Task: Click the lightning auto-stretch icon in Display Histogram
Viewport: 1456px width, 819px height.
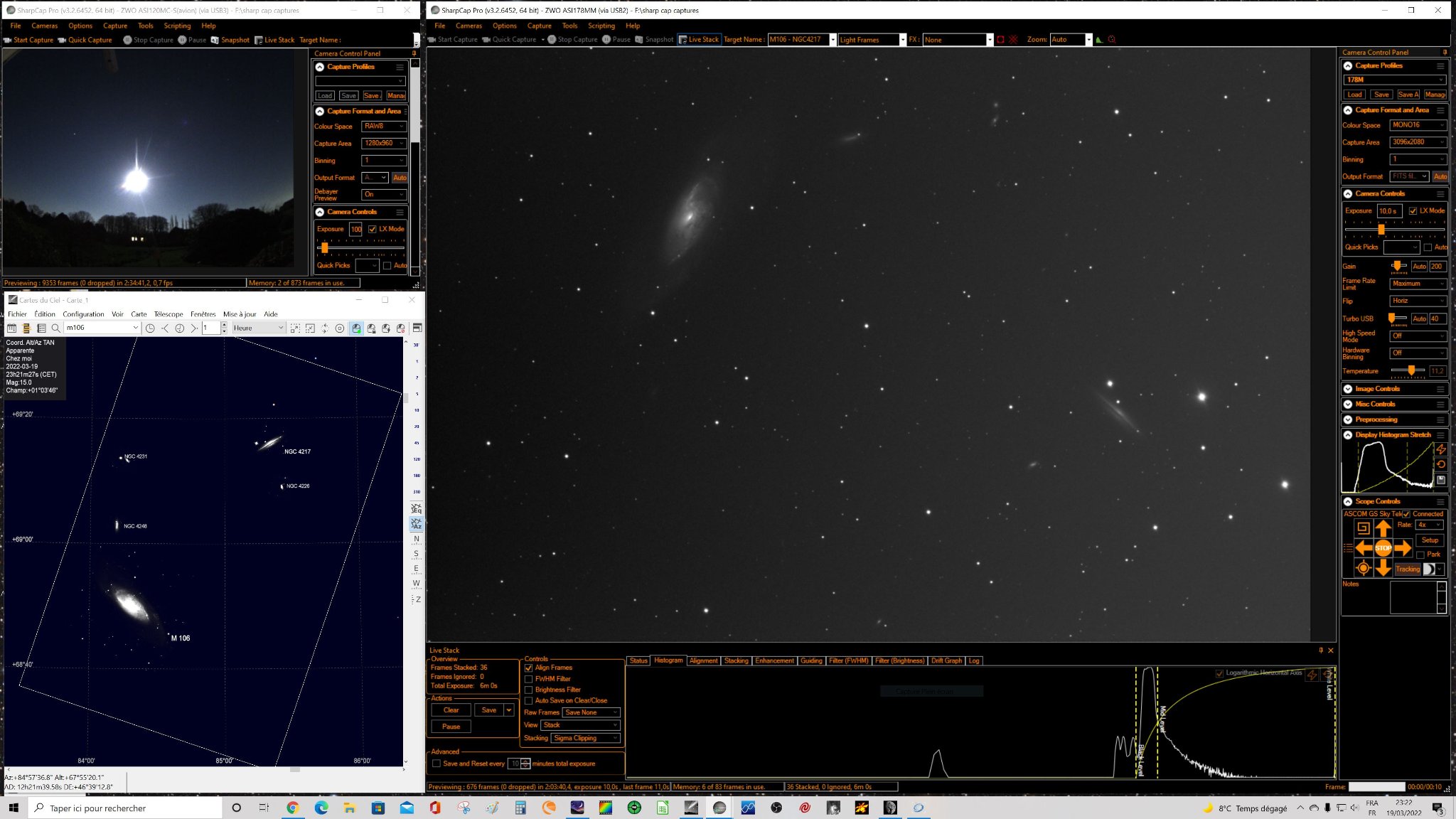Action: pos(1440,449)
